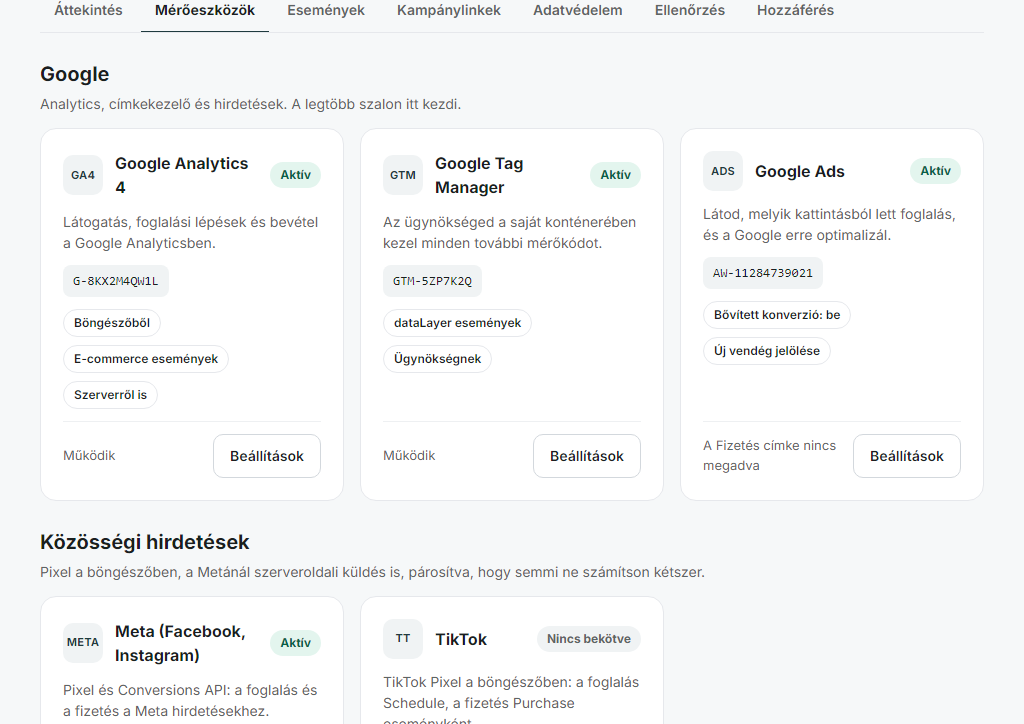The width and height of the screenshot is (1024, 724).
Task: Click the ADS icon badge
Action: (x=723, y=171)
